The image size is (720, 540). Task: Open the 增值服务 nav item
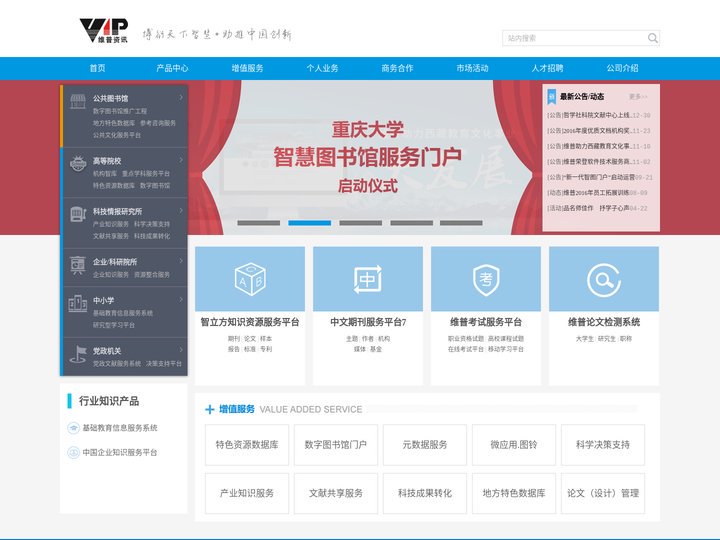[x=247, y=68]
